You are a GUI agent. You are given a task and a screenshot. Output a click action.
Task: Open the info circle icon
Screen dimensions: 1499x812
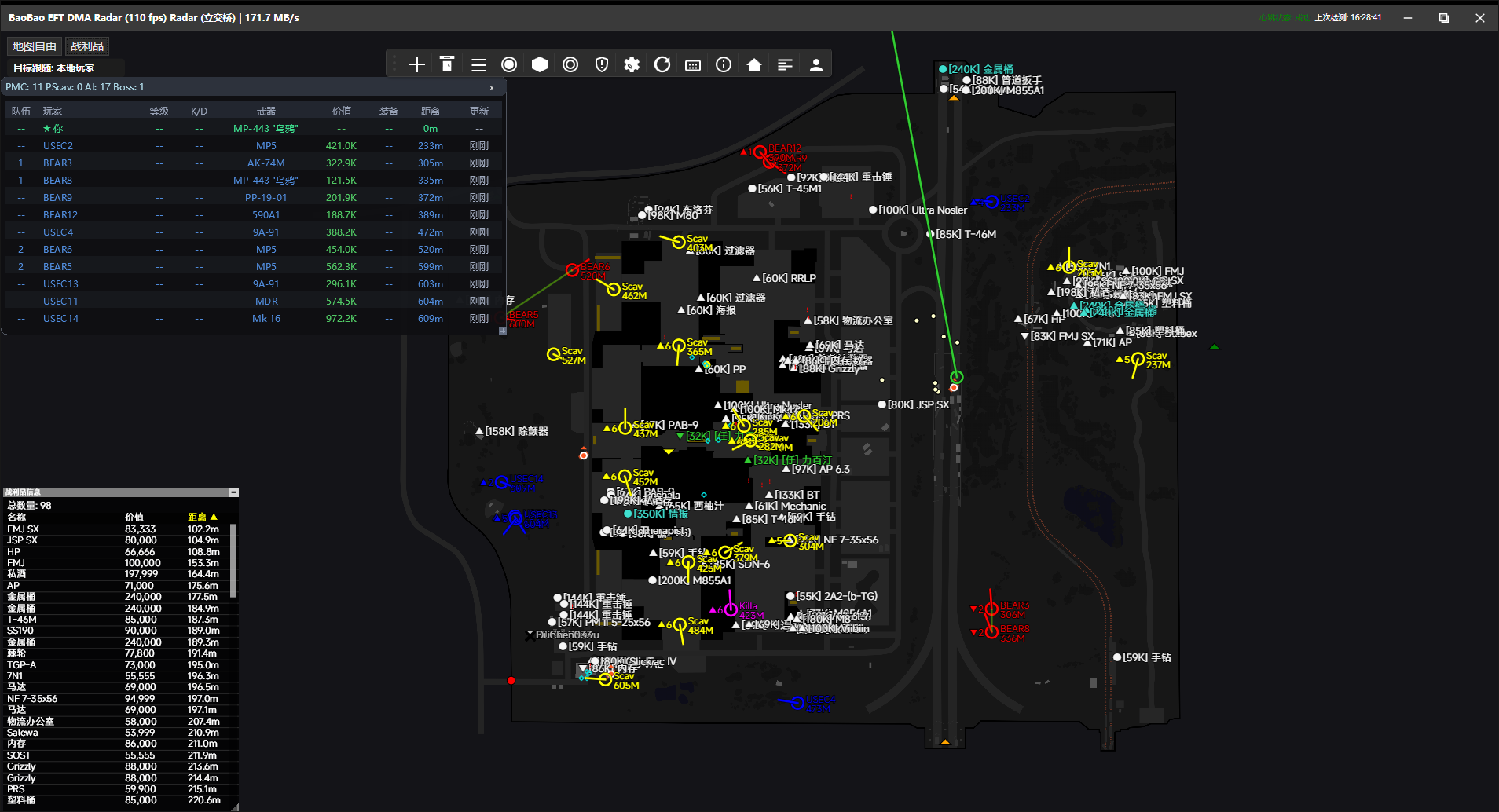(x=724, y=64)
